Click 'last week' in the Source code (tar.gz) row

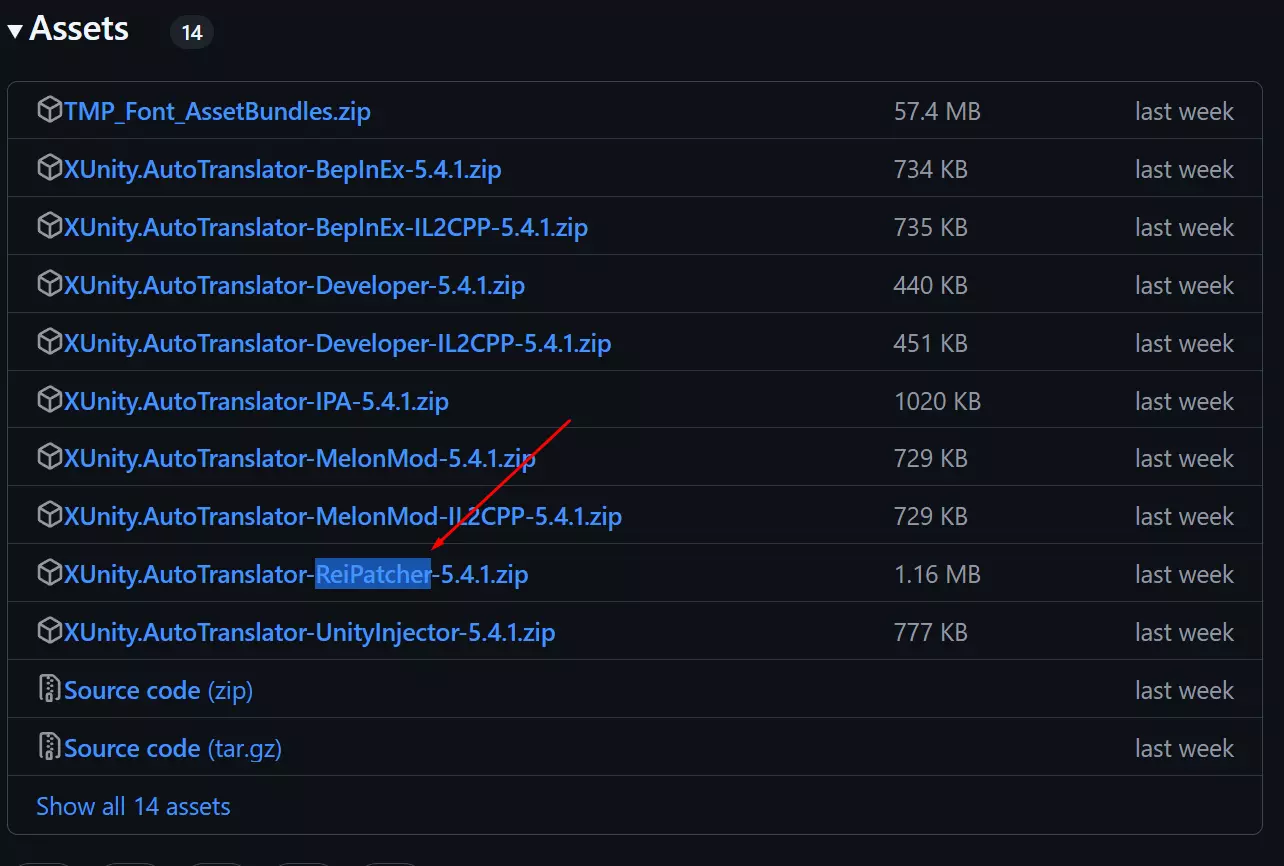click(1185, 748)
